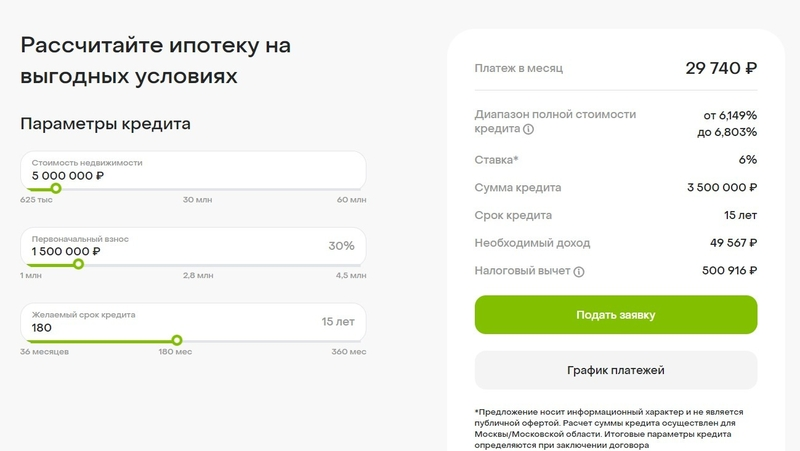Click the 60 млн maximum cost label
The width and height of the screenshot is (800, 451).
coord(351,200)
